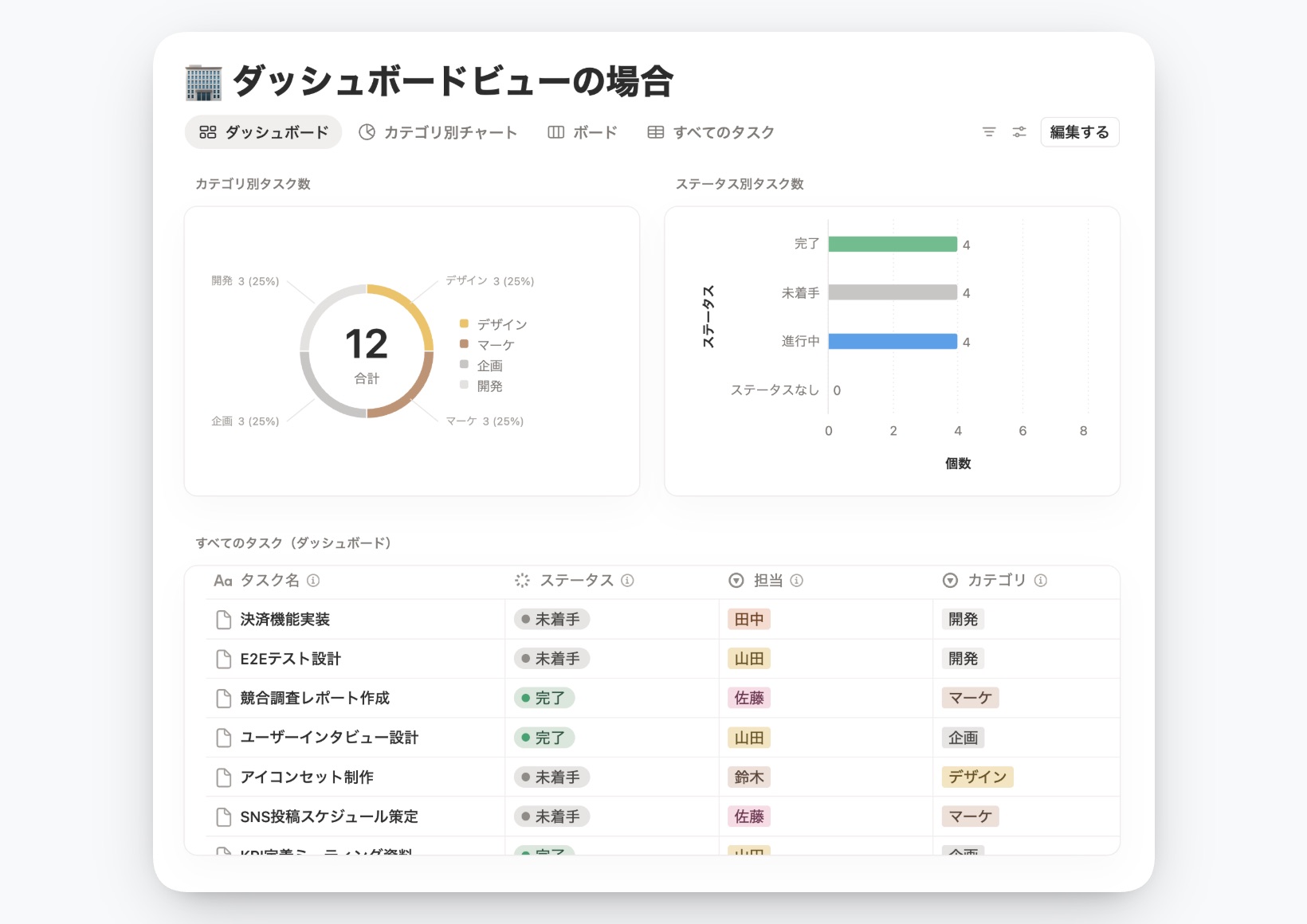Click the 編集する button
The image size is (1307, 924).
pyautogui.click(x=1080, y=132)
